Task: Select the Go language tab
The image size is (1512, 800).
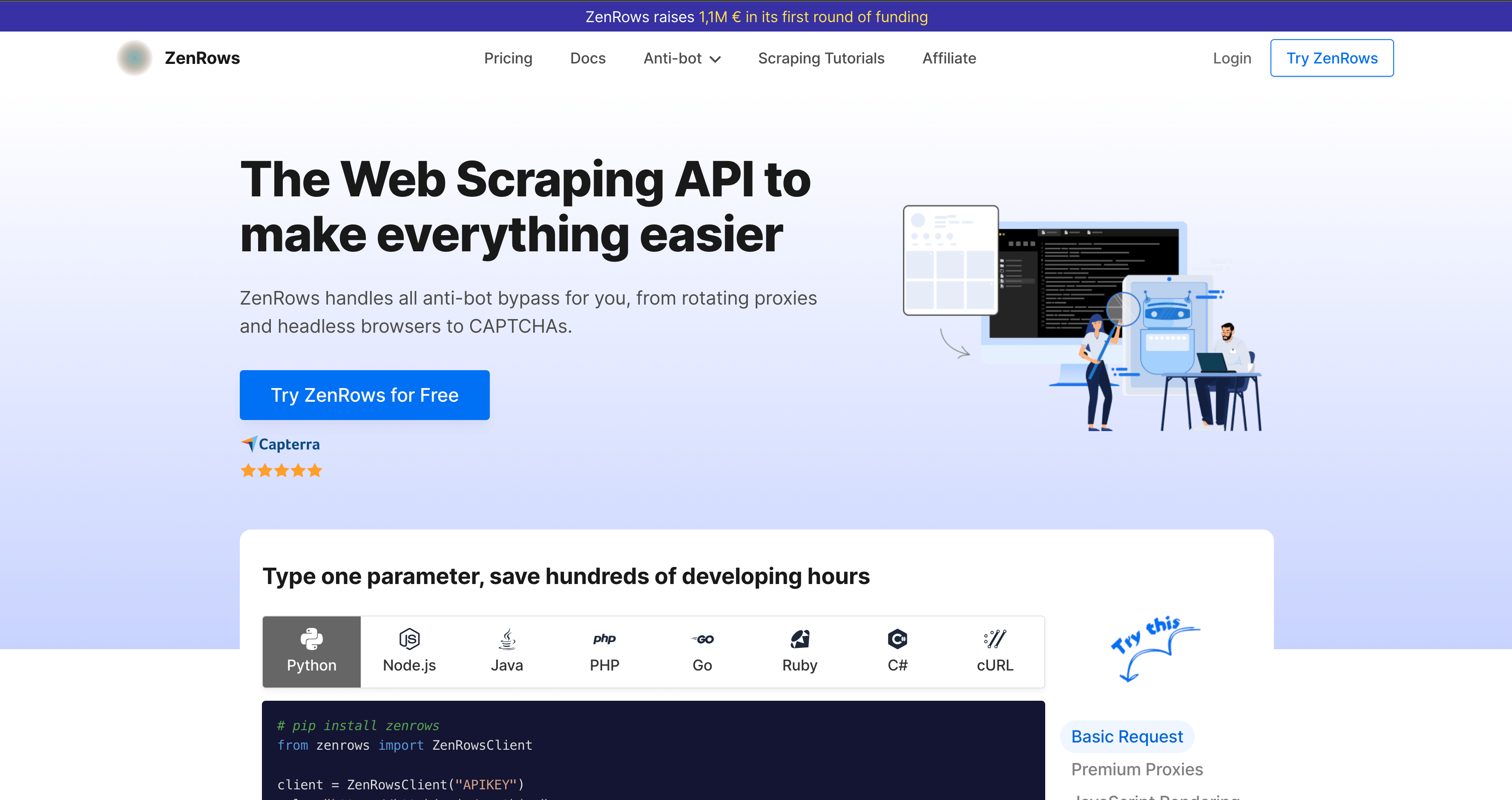Action: coord(702,651)
